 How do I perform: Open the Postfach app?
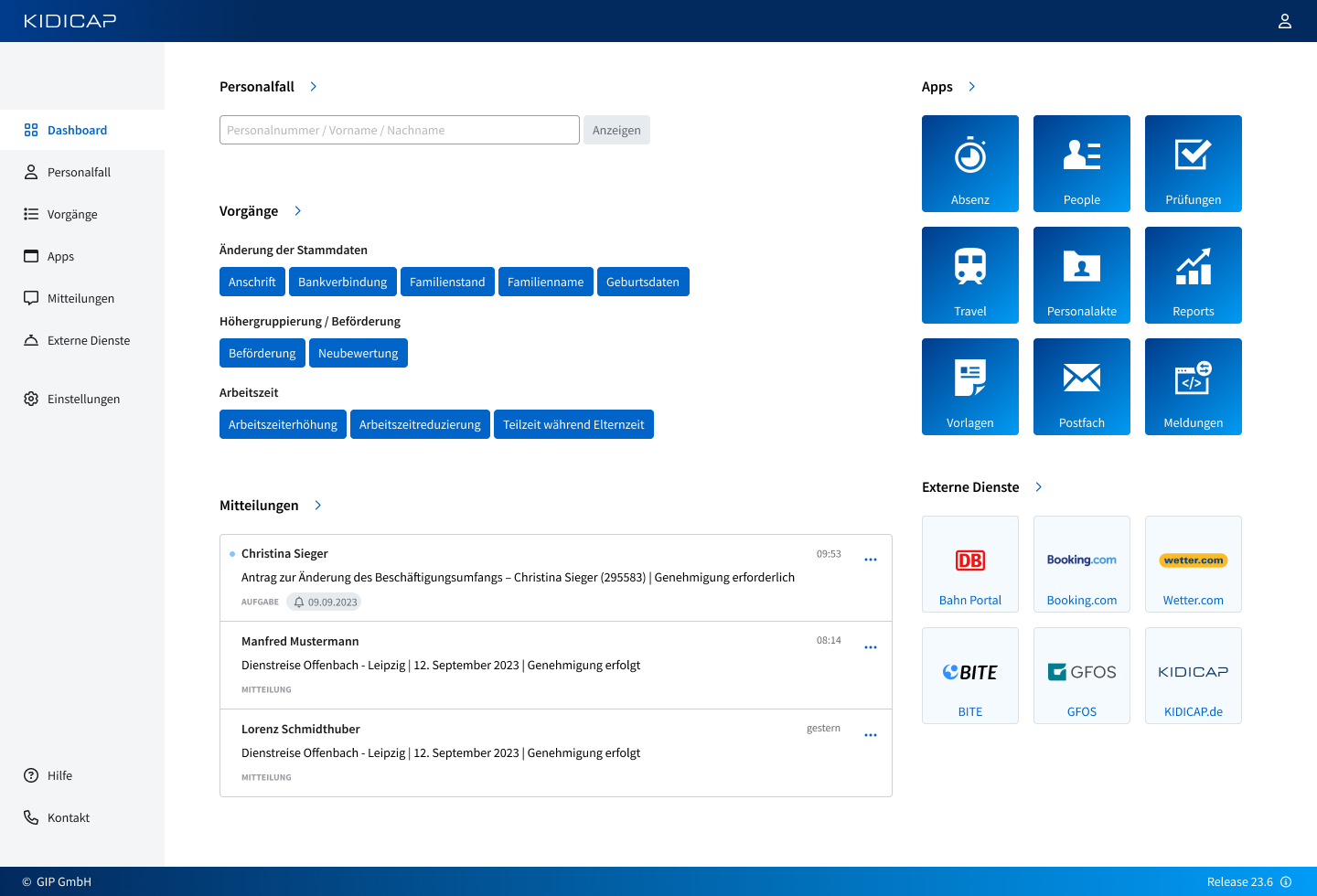coord(1081,387)
